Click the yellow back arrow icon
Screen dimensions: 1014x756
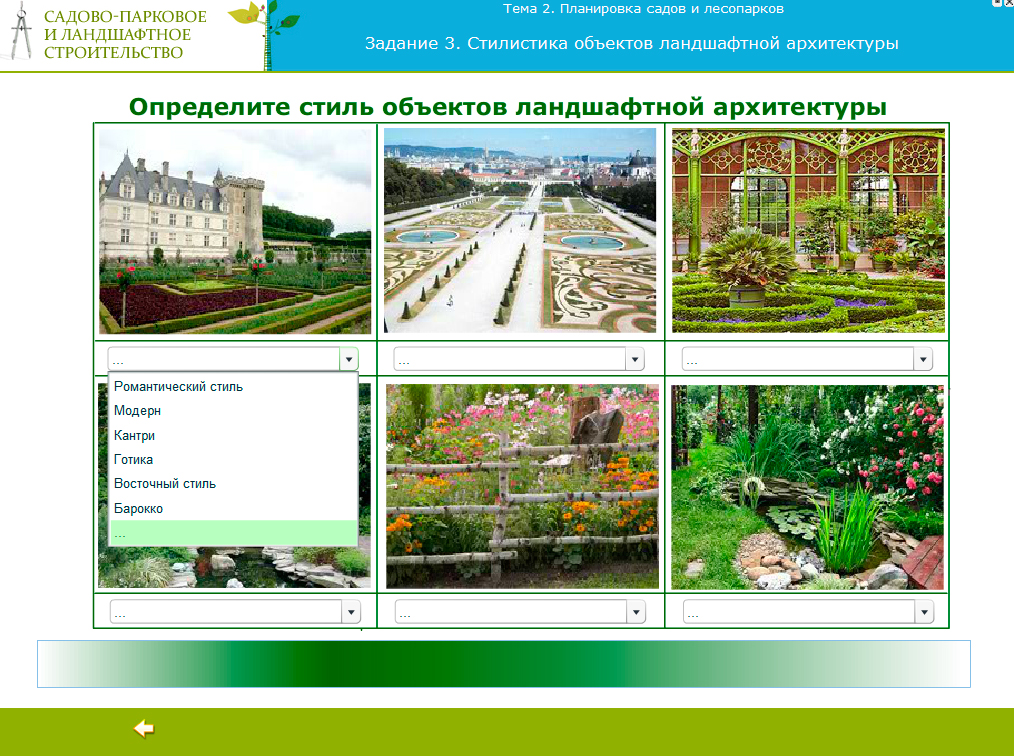pyautogui.click(x=144, y=729)
